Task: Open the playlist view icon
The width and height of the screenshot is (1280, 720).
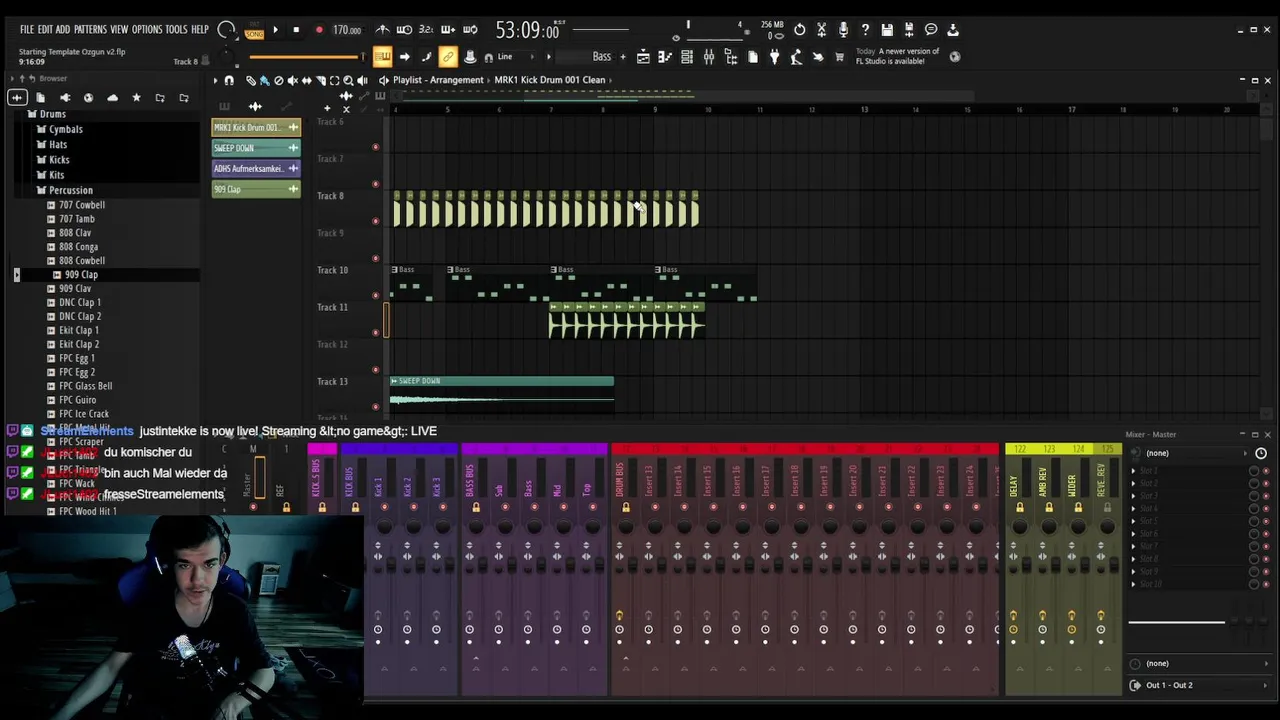Action: [643, 57]
